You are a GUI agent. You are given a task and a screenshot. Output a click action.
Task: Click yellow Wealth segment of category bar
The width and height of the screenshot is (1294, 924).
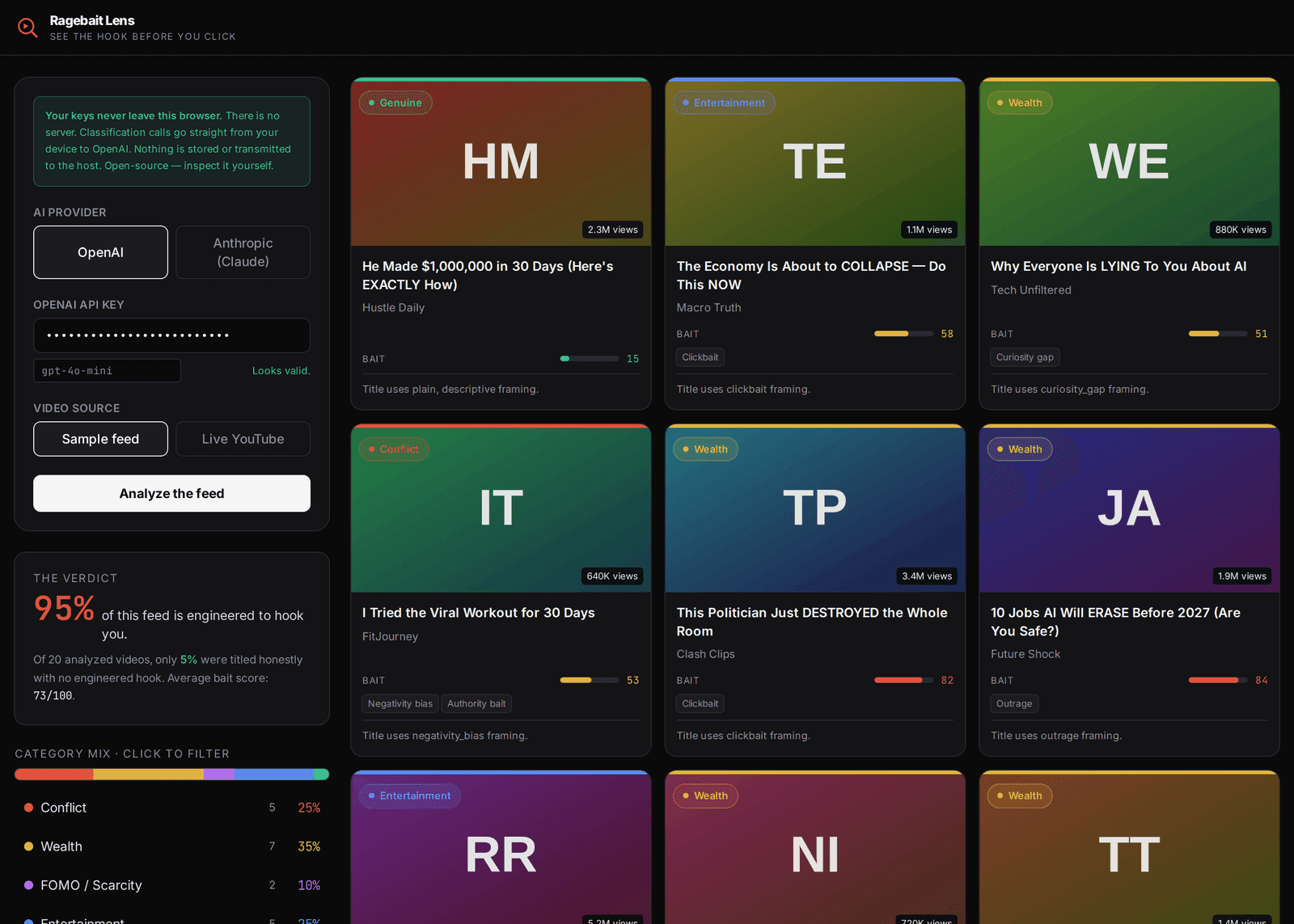148,774
